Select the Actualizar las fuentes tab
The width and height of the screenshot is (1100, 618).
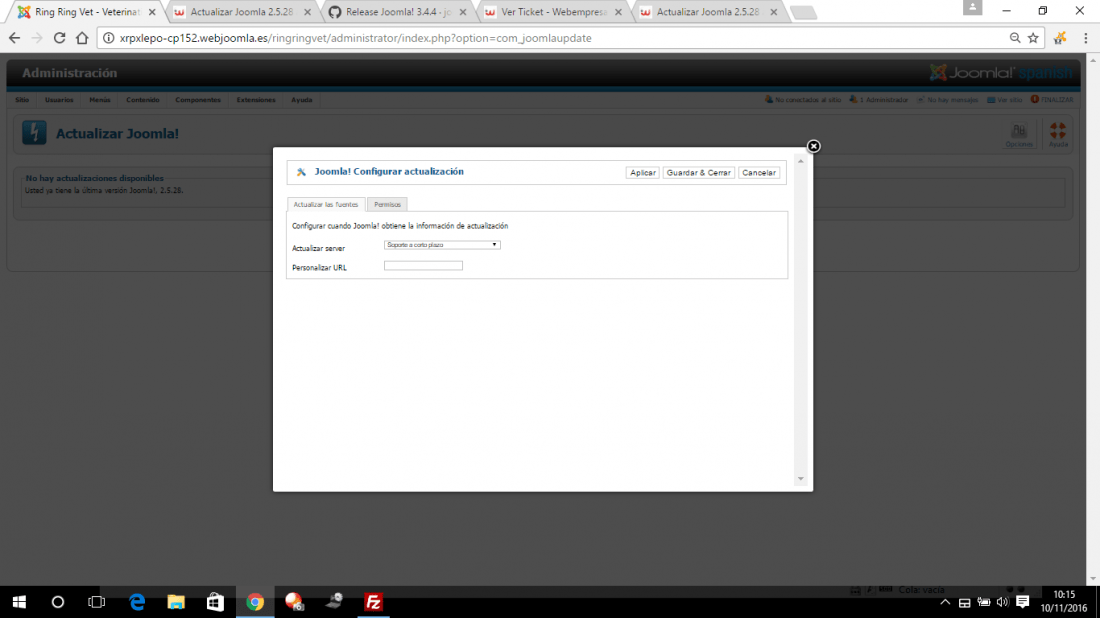(x=326, y=204)
